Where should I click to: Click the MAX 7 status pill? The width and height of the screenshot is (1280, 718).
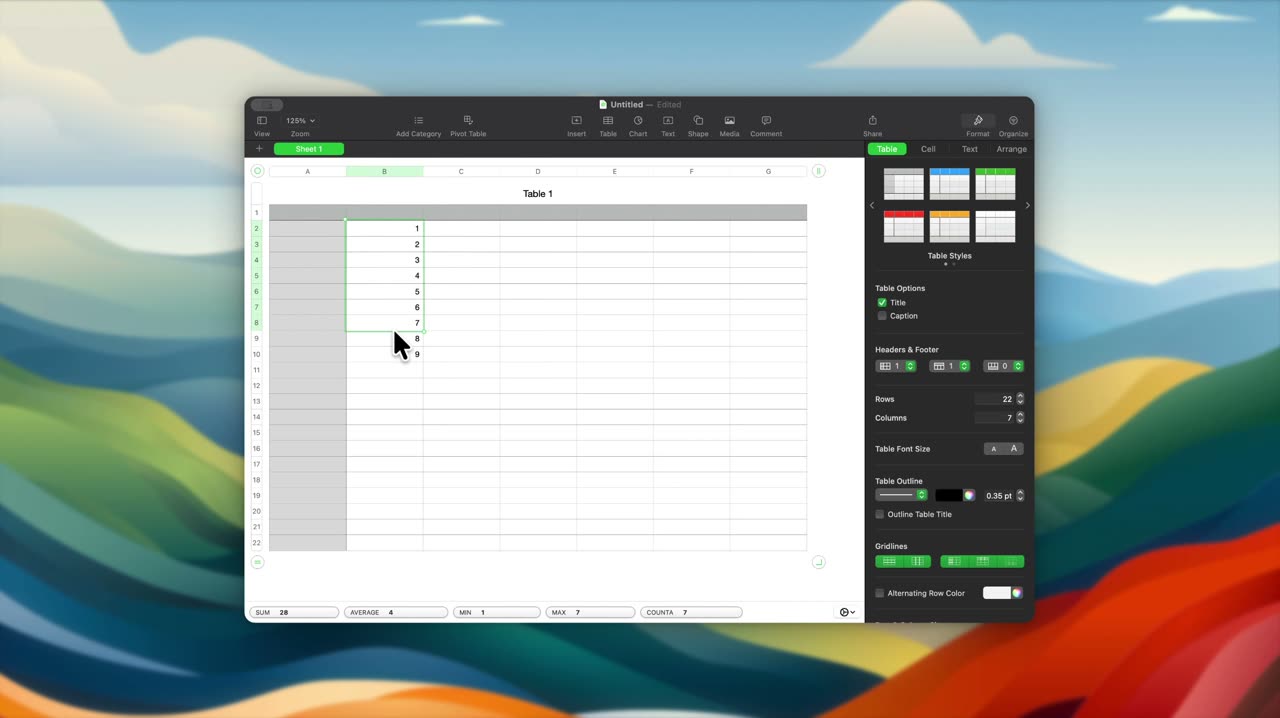tap(591, 612)
